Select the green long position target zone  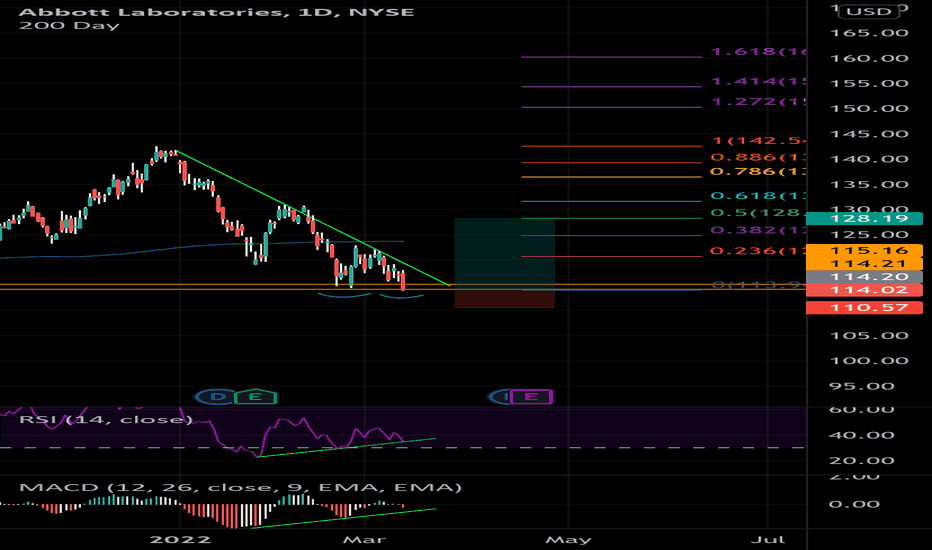pyautogui.click(x=505, y=254)
